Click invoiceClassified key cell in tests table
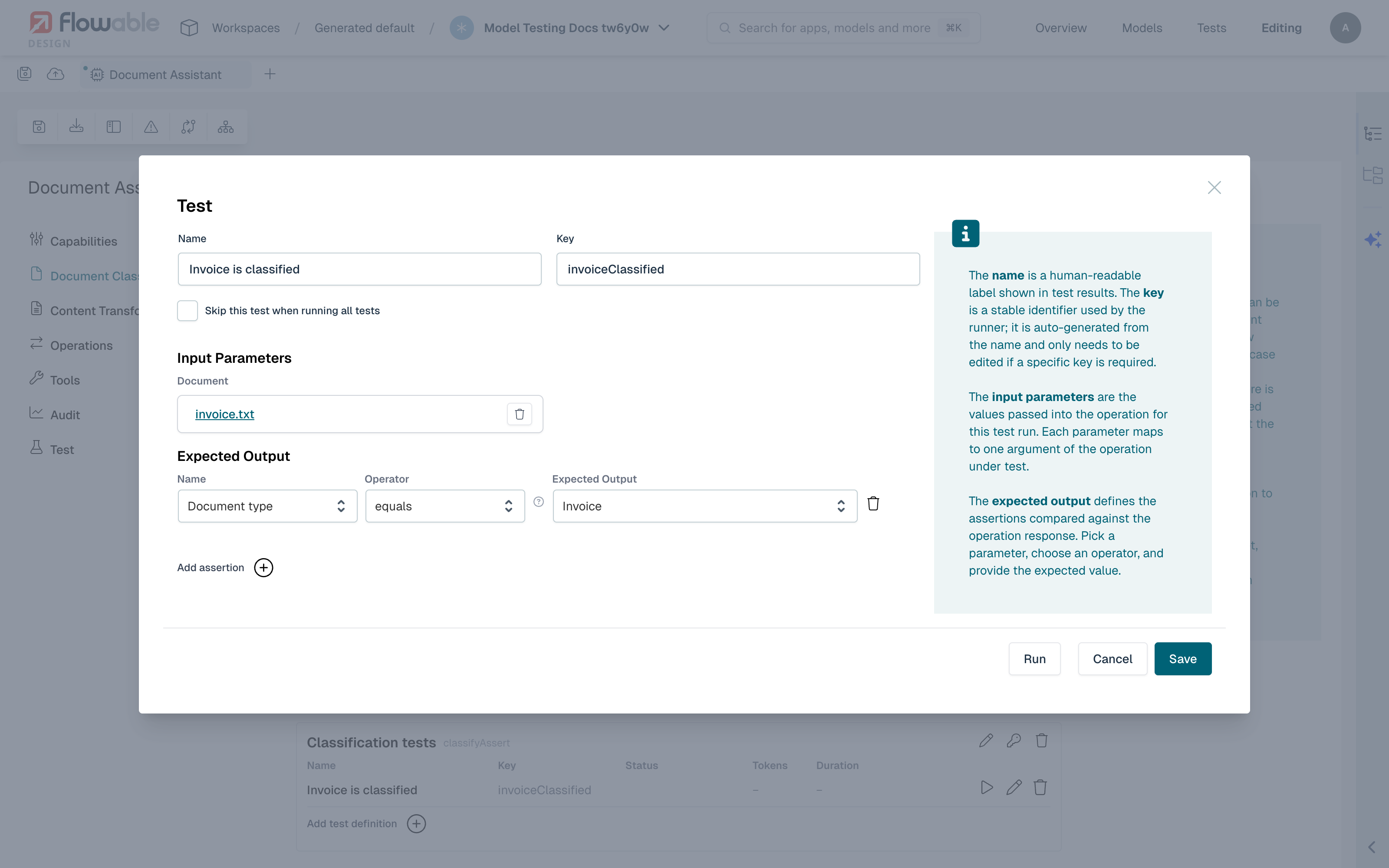 (544, 790)
